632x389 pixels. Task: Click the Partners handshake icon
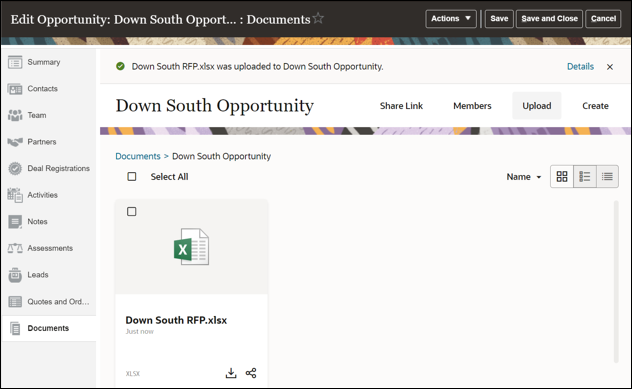pyautogui.click(x=15, y=142)
